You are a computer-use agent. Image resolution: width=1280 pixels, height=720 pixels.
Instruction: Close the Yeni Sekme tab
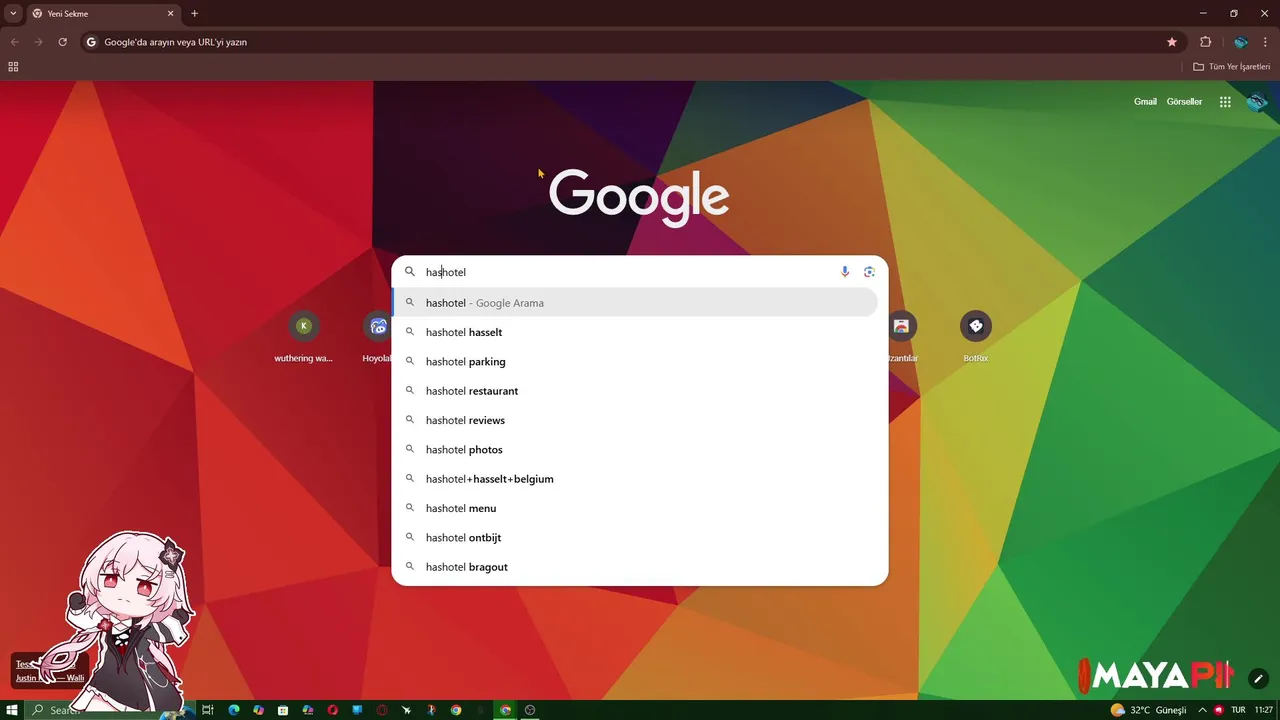(170, 14)
